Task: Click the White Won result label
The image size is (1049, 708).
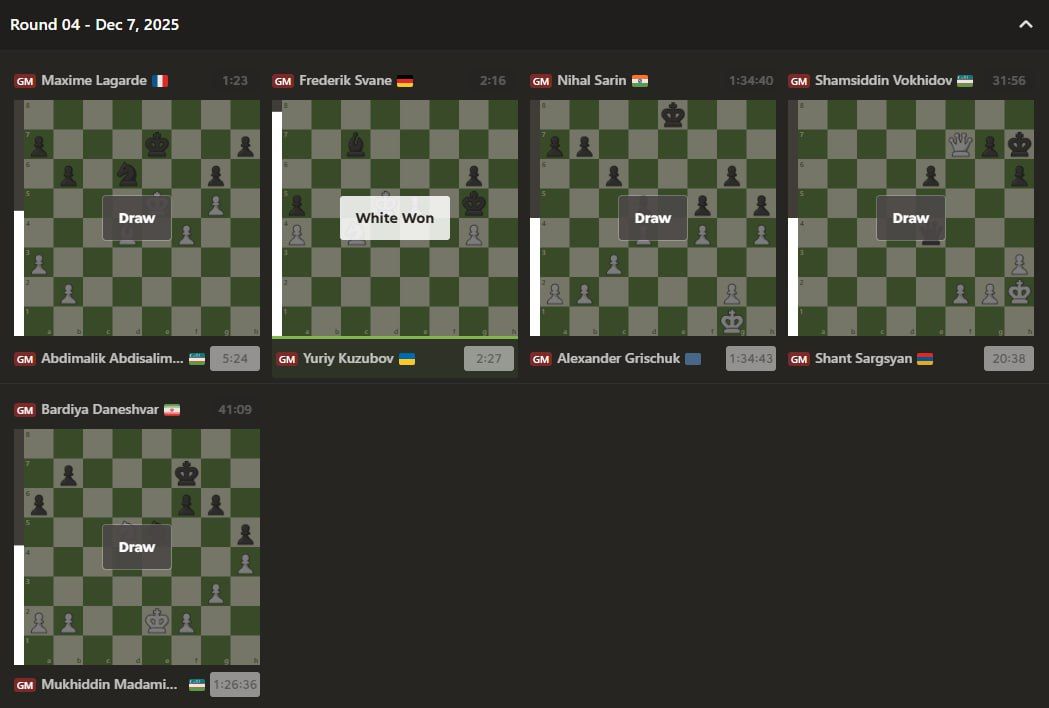Action: [x=395, y=218]
